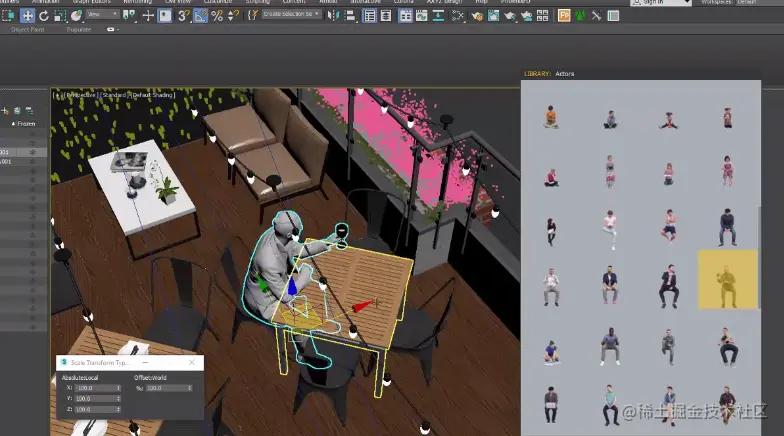784x436 pixels.
Task: Toggle Percent Snap
Action: coord(217,16)
